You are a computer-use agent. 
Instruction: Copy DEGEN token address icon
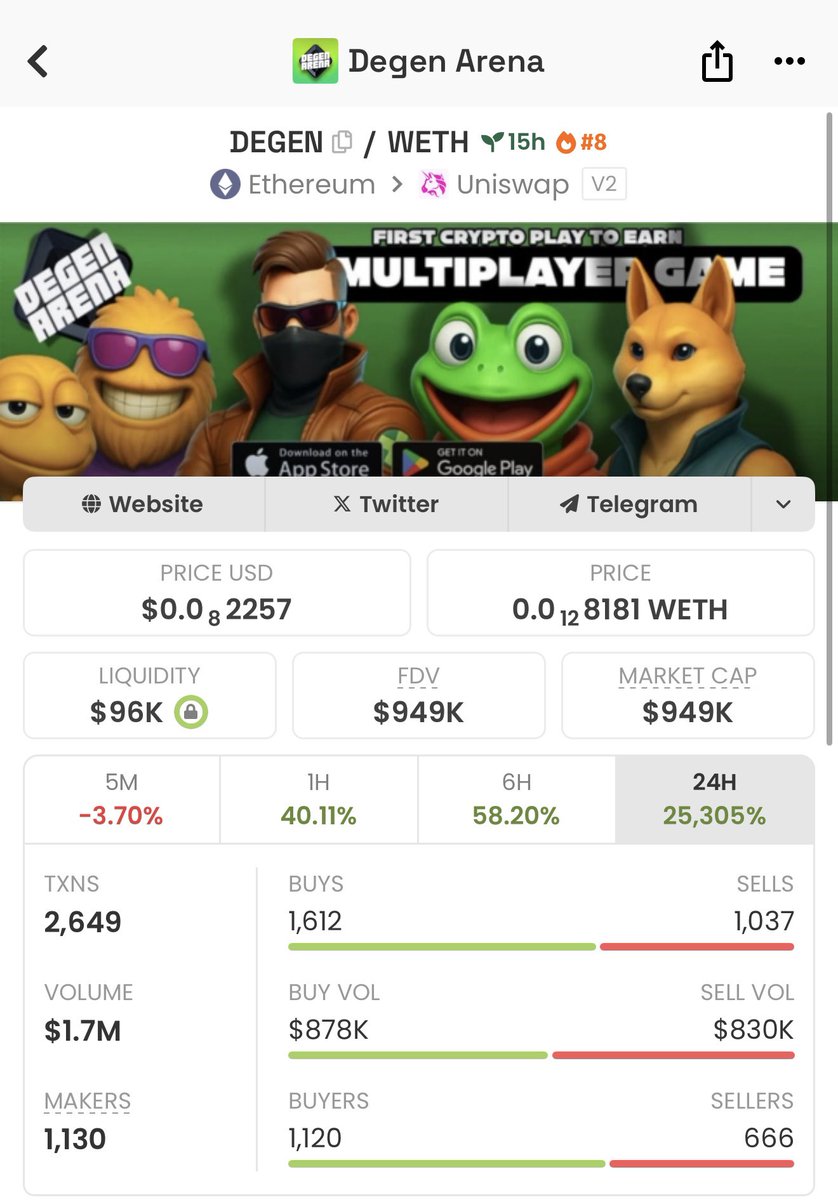(342, 142)
